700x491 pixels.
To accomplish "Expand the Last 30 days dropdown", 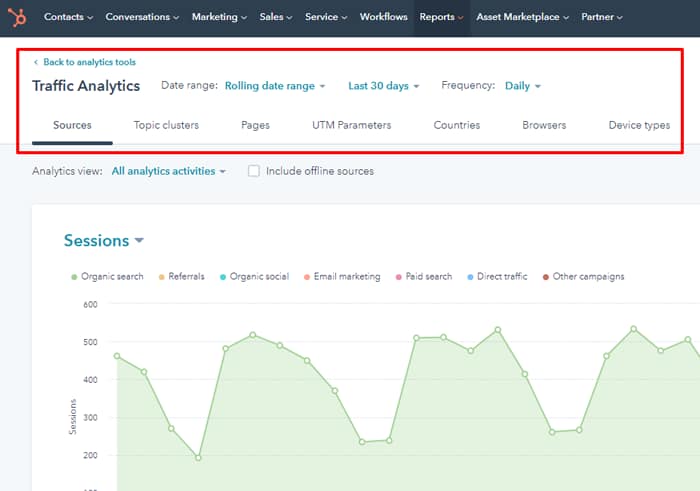I will 383,86.
